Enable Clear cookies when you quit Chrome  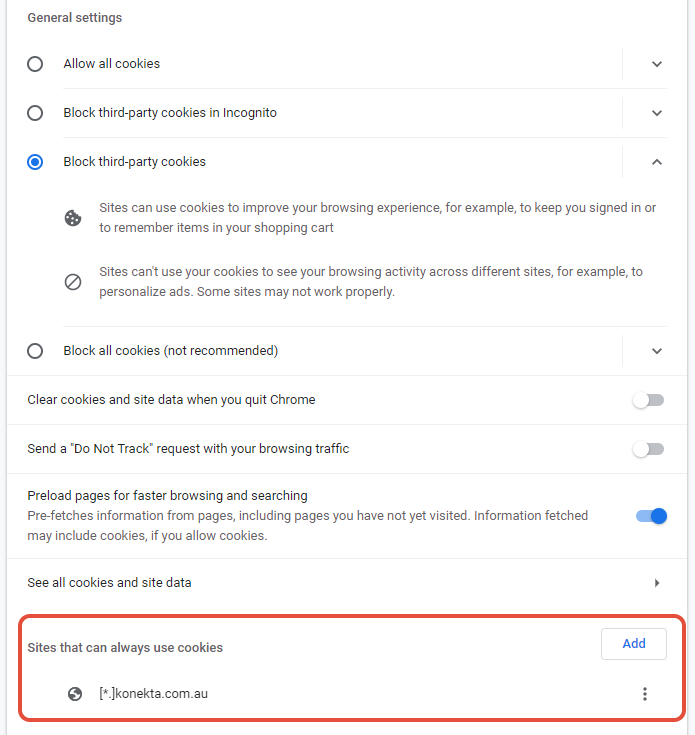[648, 400]
